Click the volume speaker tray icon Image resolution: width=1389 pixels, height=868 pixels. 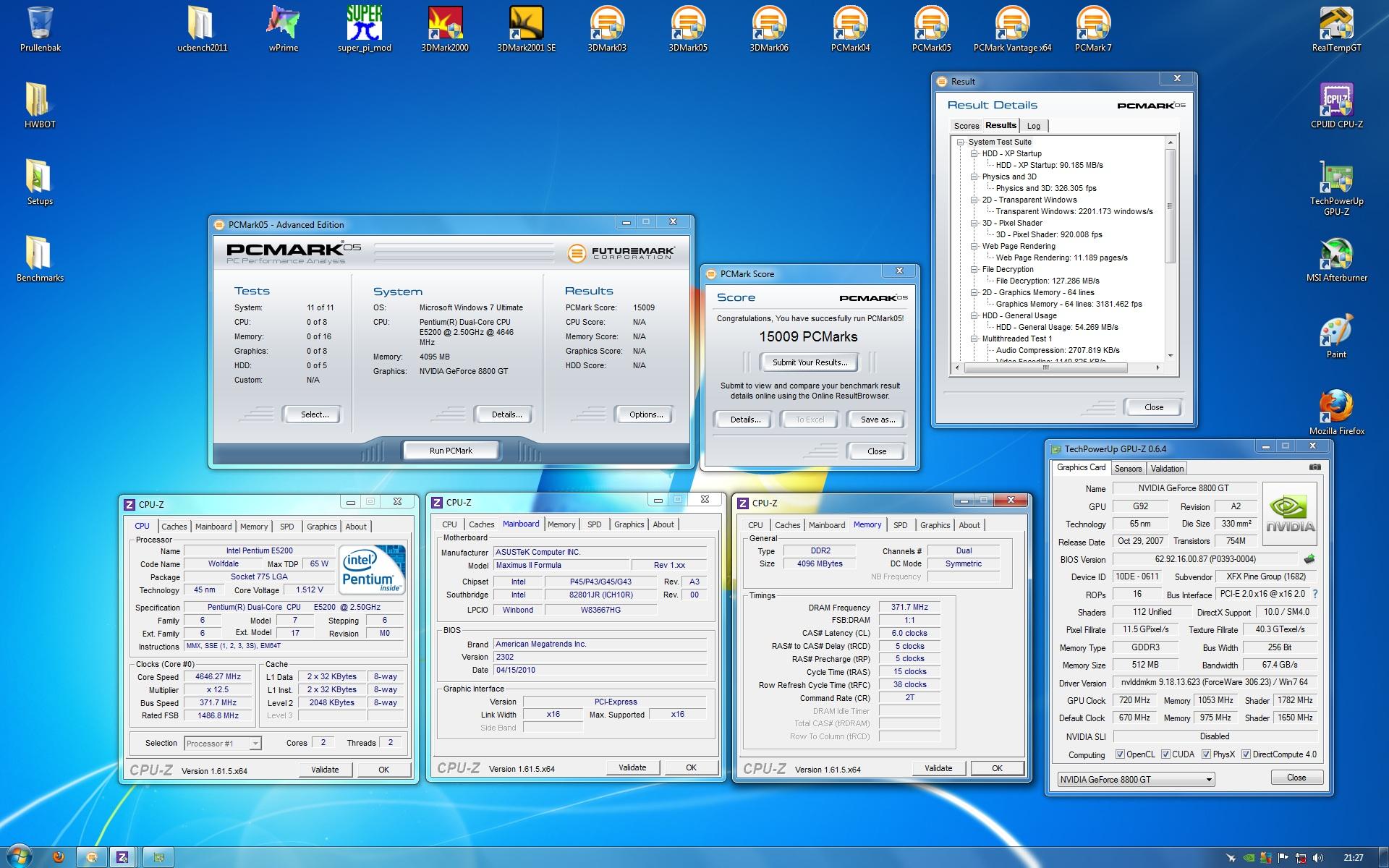[1318, 858]
